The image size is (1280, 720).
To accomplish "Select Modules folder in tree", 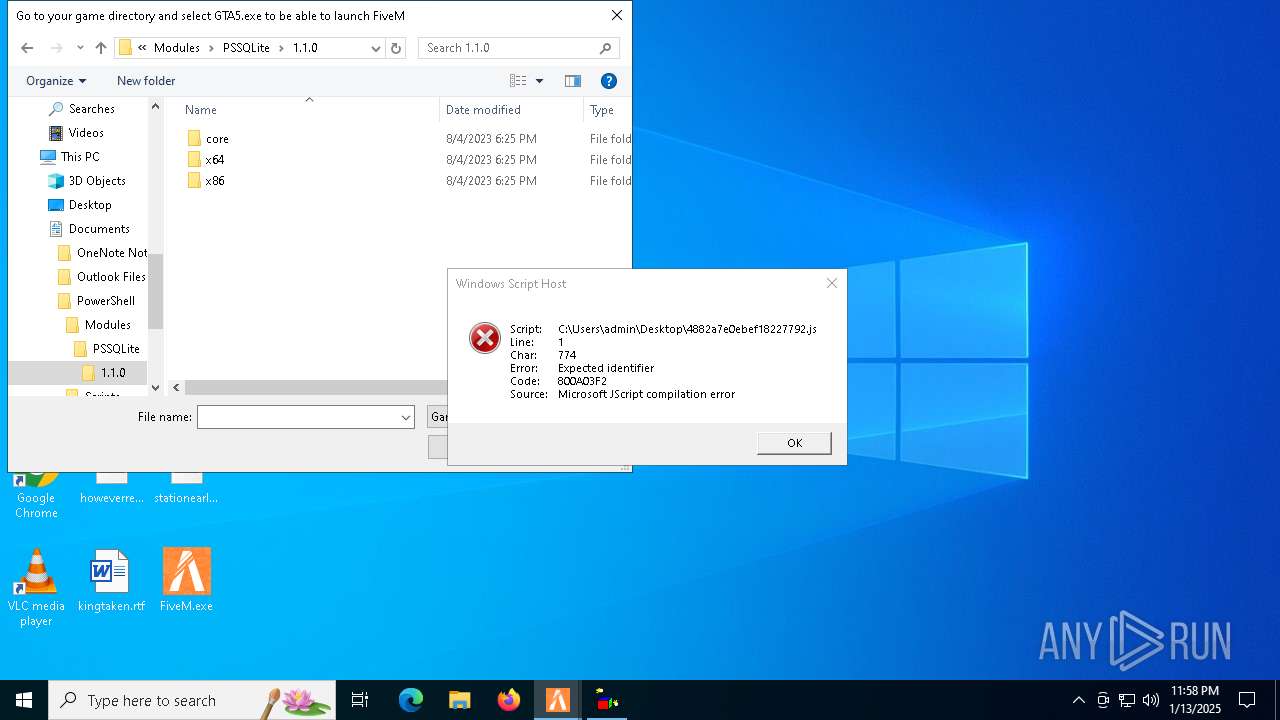I will pos(107,325).
